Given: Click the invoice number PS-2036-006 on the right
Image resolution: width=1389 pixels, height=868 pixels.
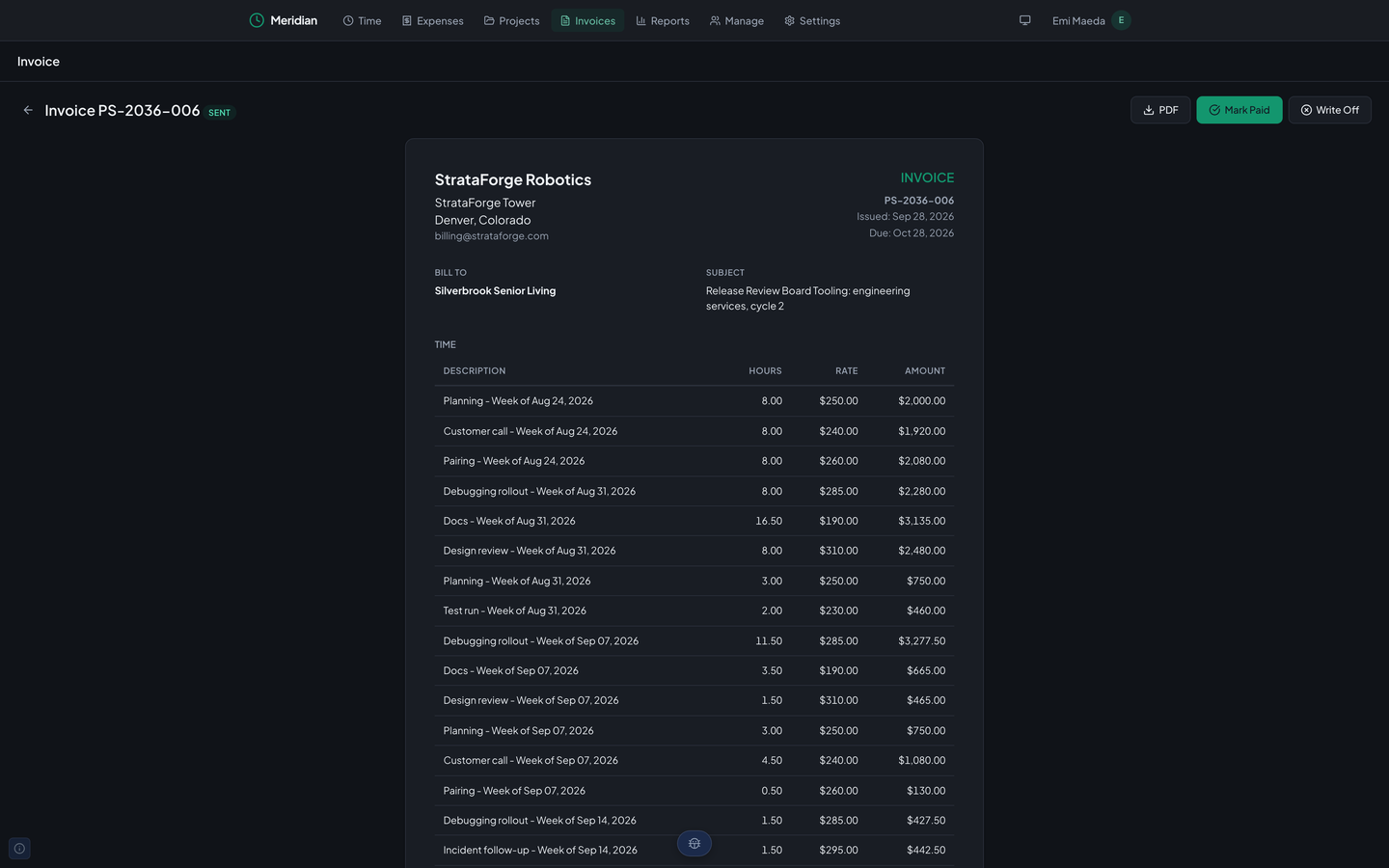Looking at the screenshot, I should tap(919, 201).
